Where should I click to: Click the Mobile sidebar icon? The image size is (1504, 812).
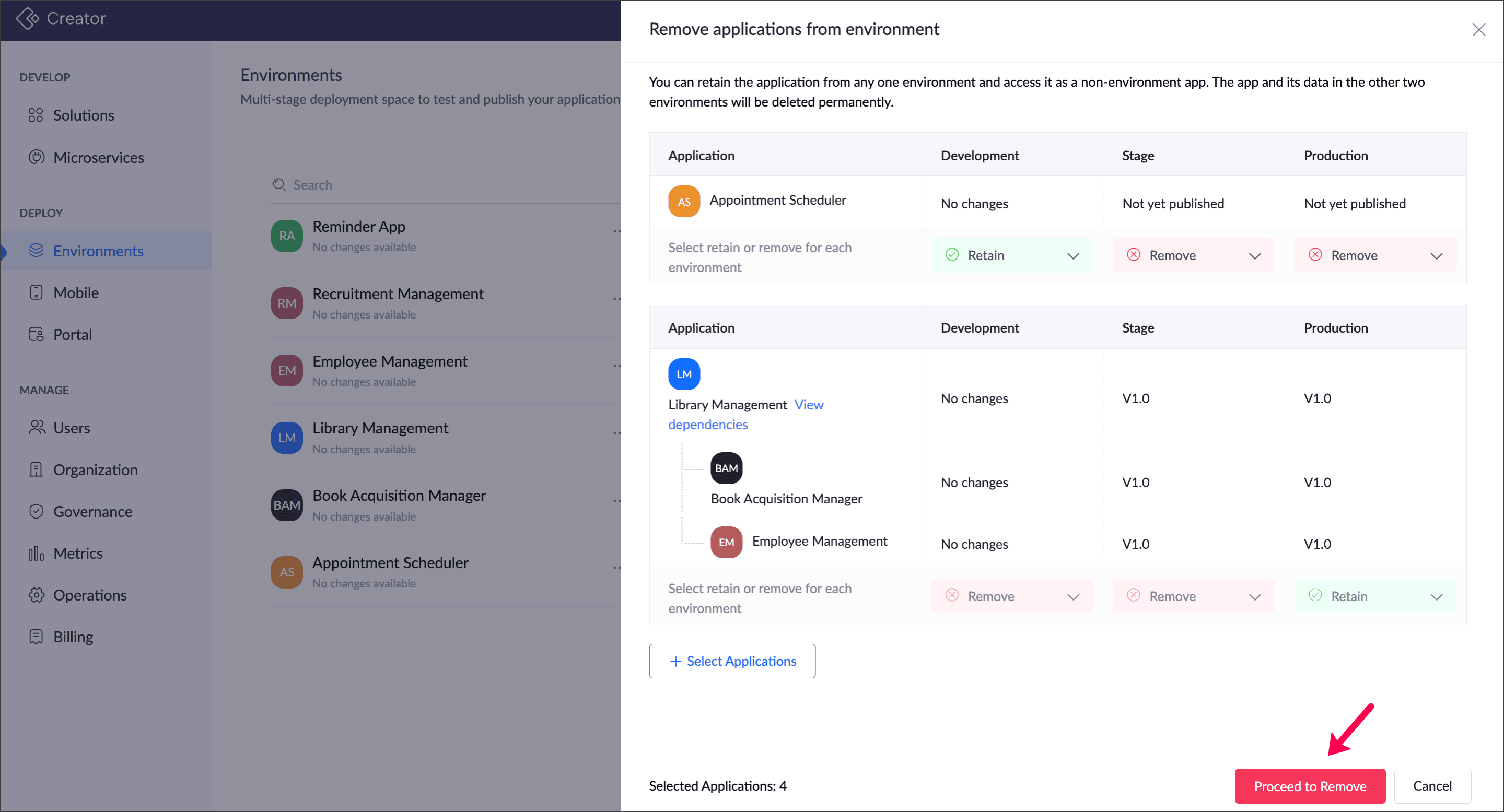[x=36, y=292]
